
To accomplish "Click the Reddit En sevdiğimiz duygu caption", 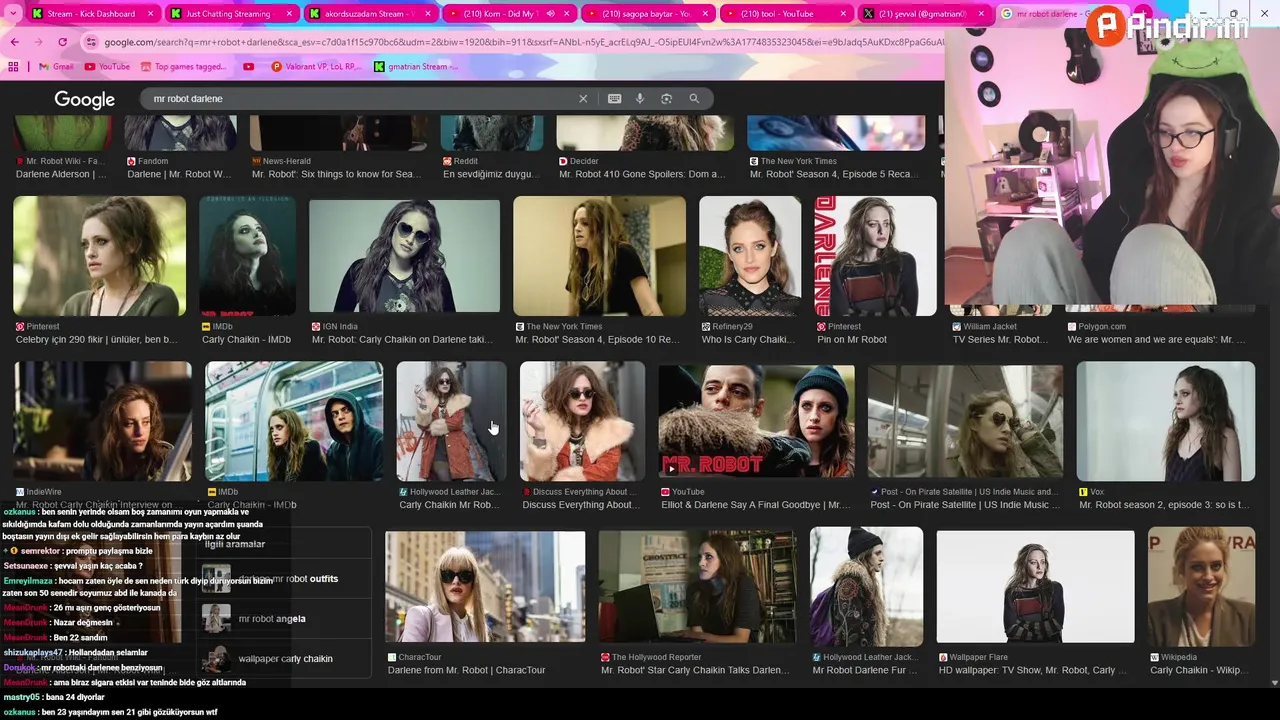I will pos(491,174).
